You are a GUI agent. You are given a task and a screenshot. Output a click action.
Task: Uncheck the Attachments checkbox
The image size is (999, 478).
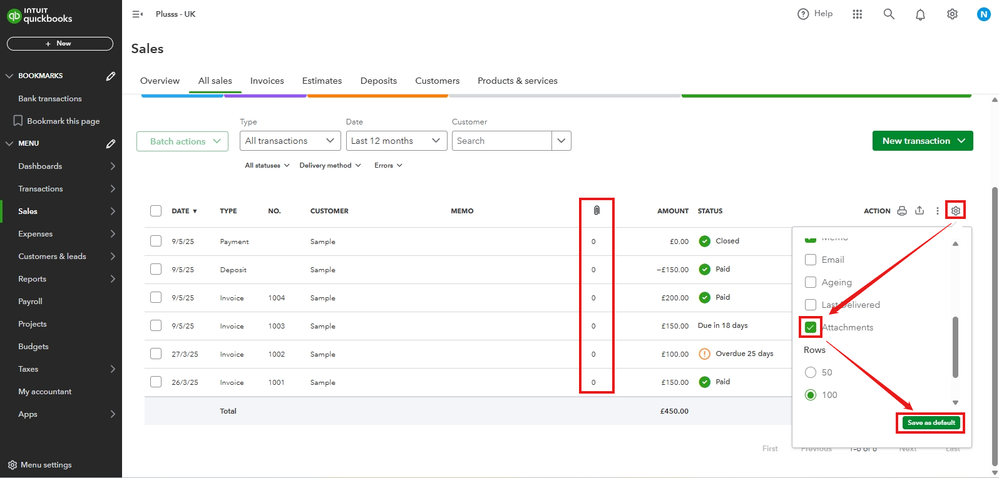(x=811, y=327)
